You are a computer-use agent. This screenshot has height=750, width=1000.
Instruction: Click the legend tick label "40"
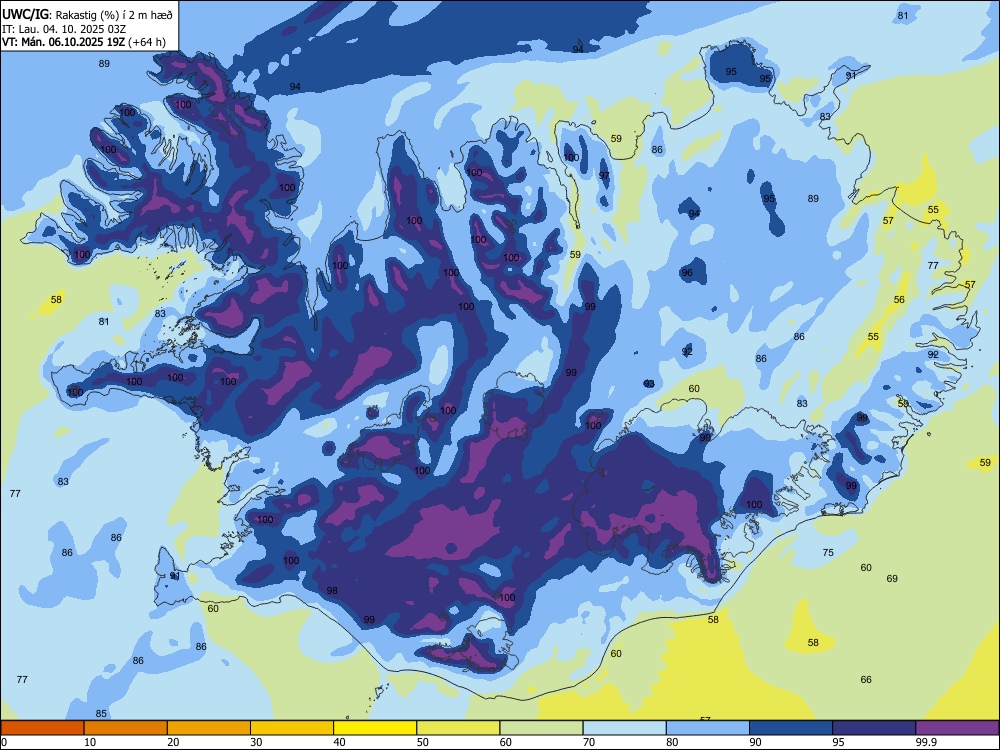click(x=340, y=742)
